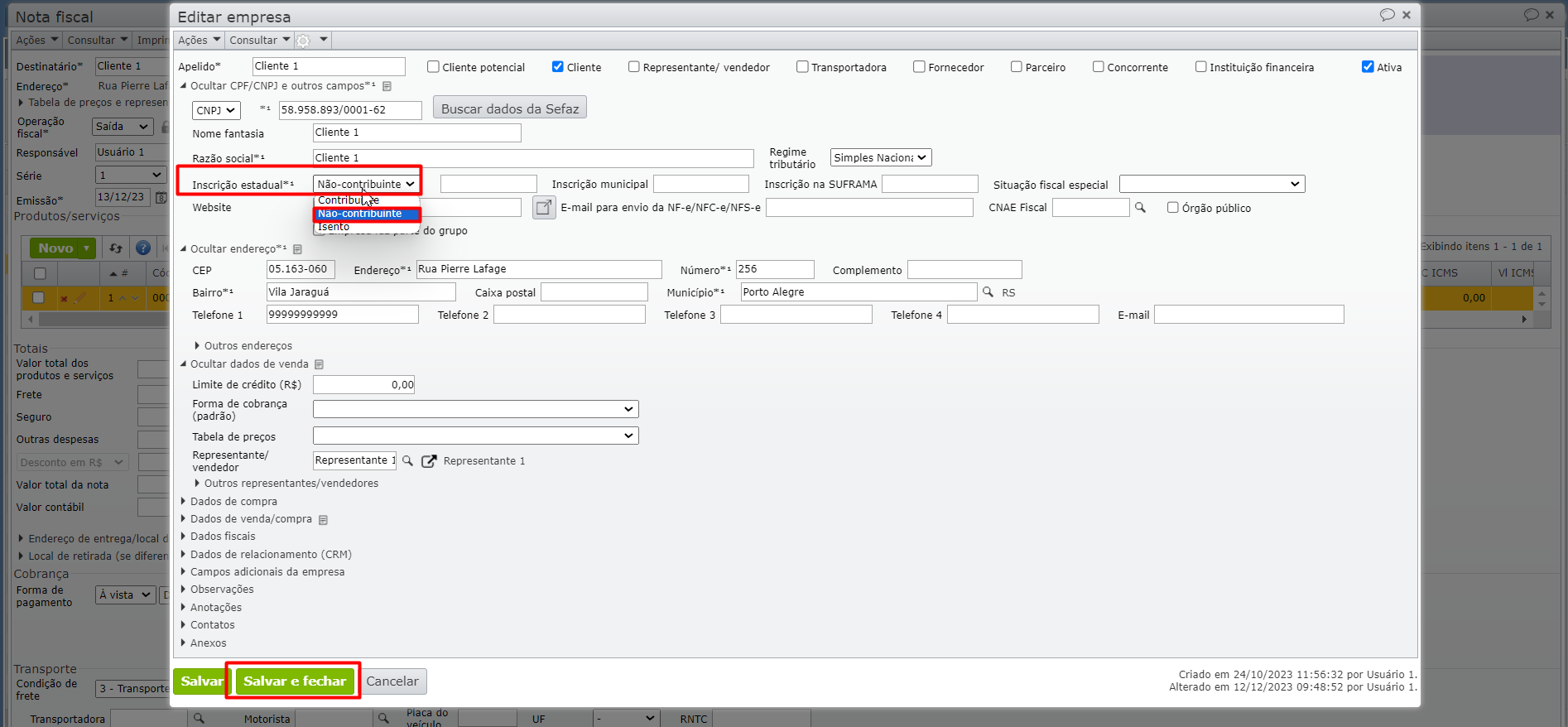
Task: Search Motorista with magnifier in Nota fiscal
Action: point(383,719)
